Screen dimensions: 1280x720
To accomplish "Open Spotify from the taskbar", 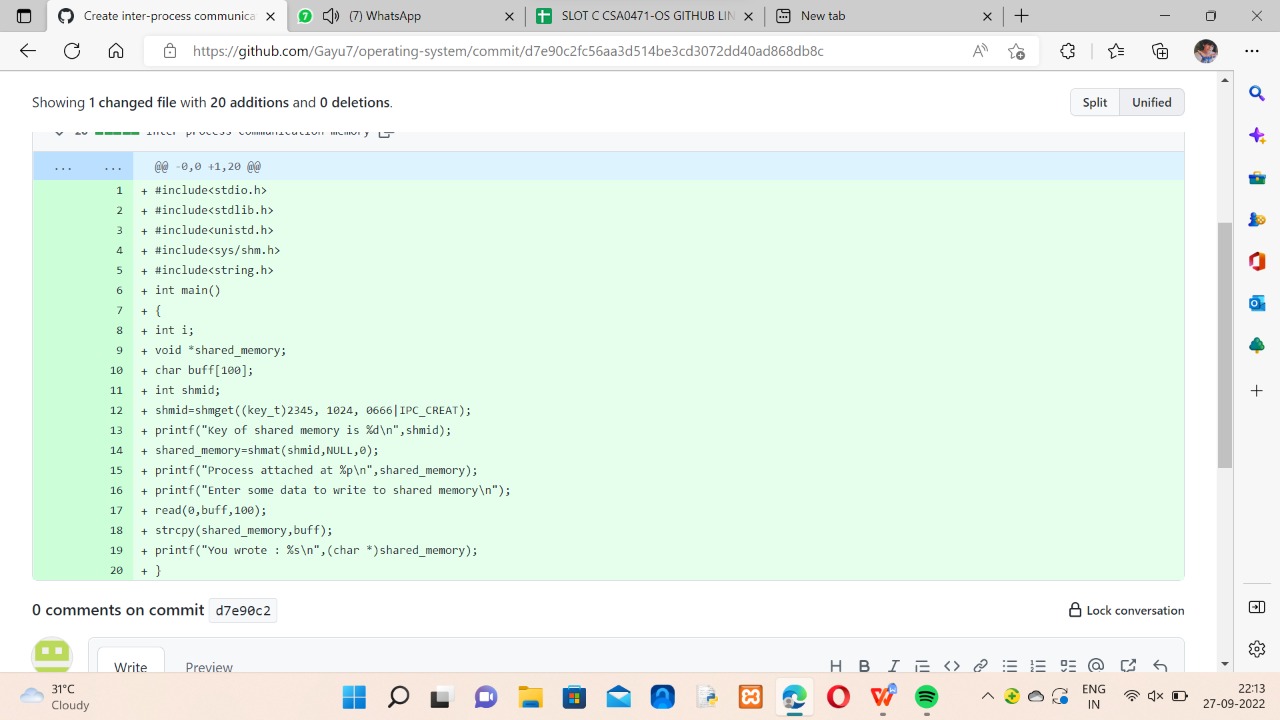I will (x=927, y=696).
